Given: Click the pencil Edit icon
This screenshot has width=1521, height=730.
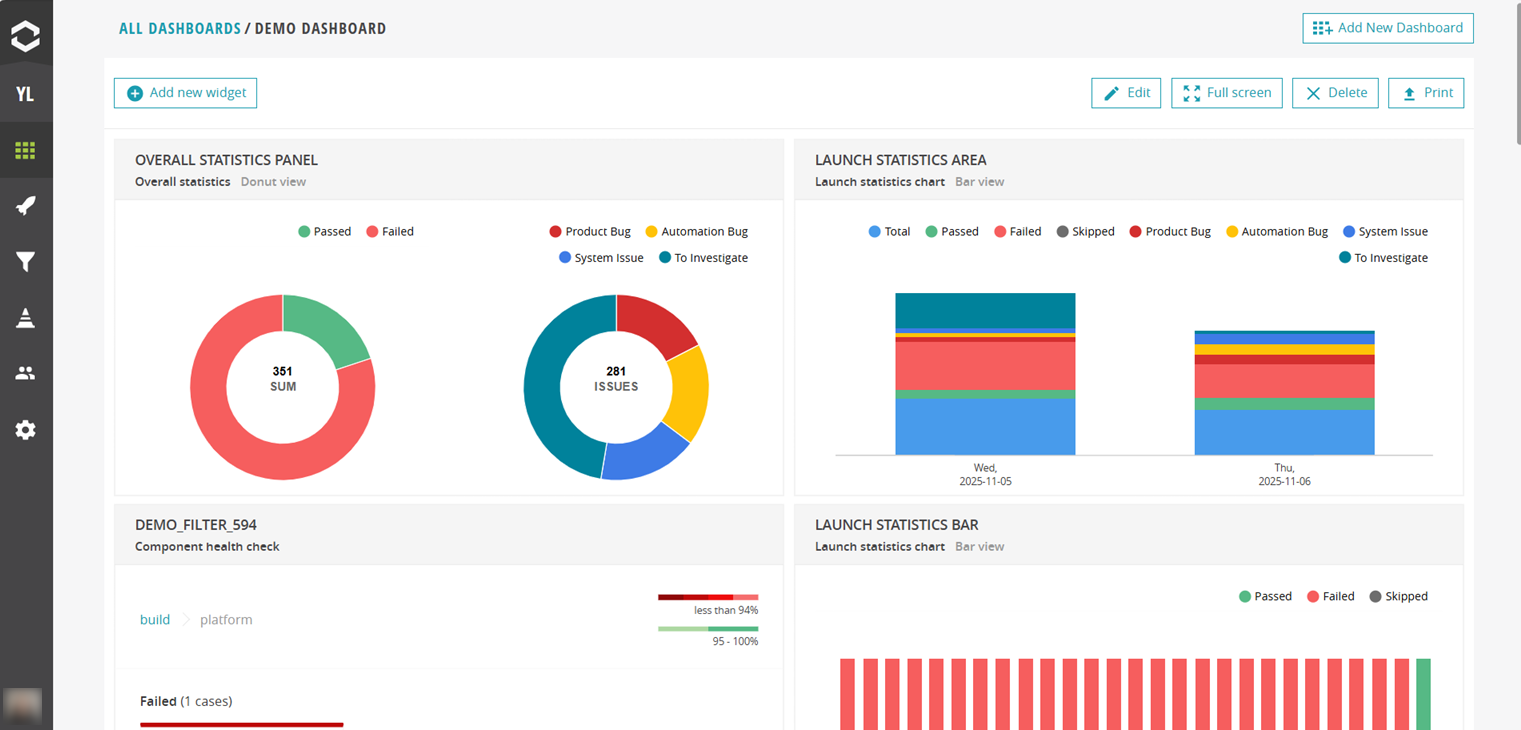Looking at the screenshot, I should tap(1113, 92).
